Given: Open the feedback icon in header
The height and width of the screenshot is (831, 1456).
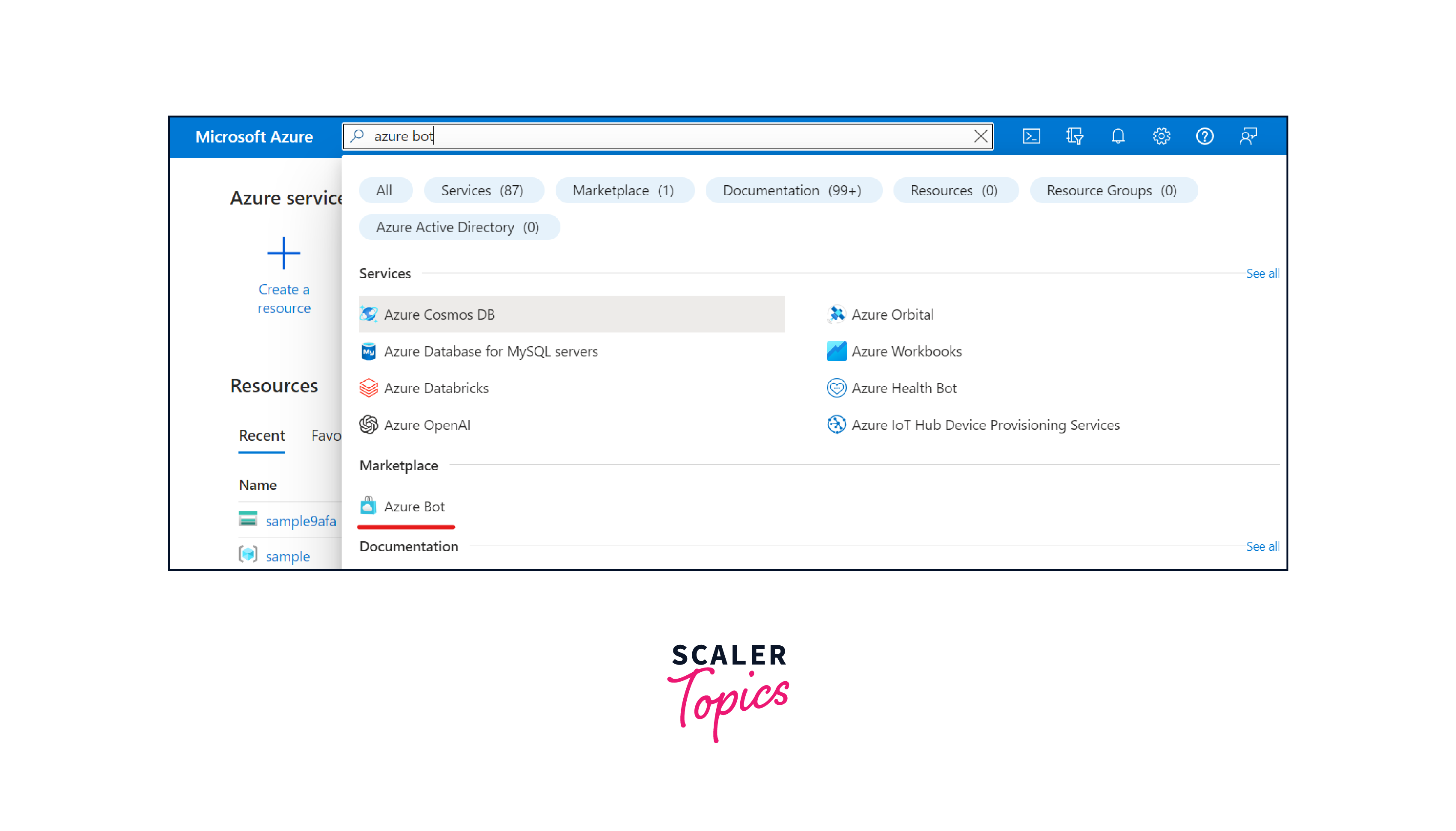Looking at the screenshot, I should (1248, 137).
